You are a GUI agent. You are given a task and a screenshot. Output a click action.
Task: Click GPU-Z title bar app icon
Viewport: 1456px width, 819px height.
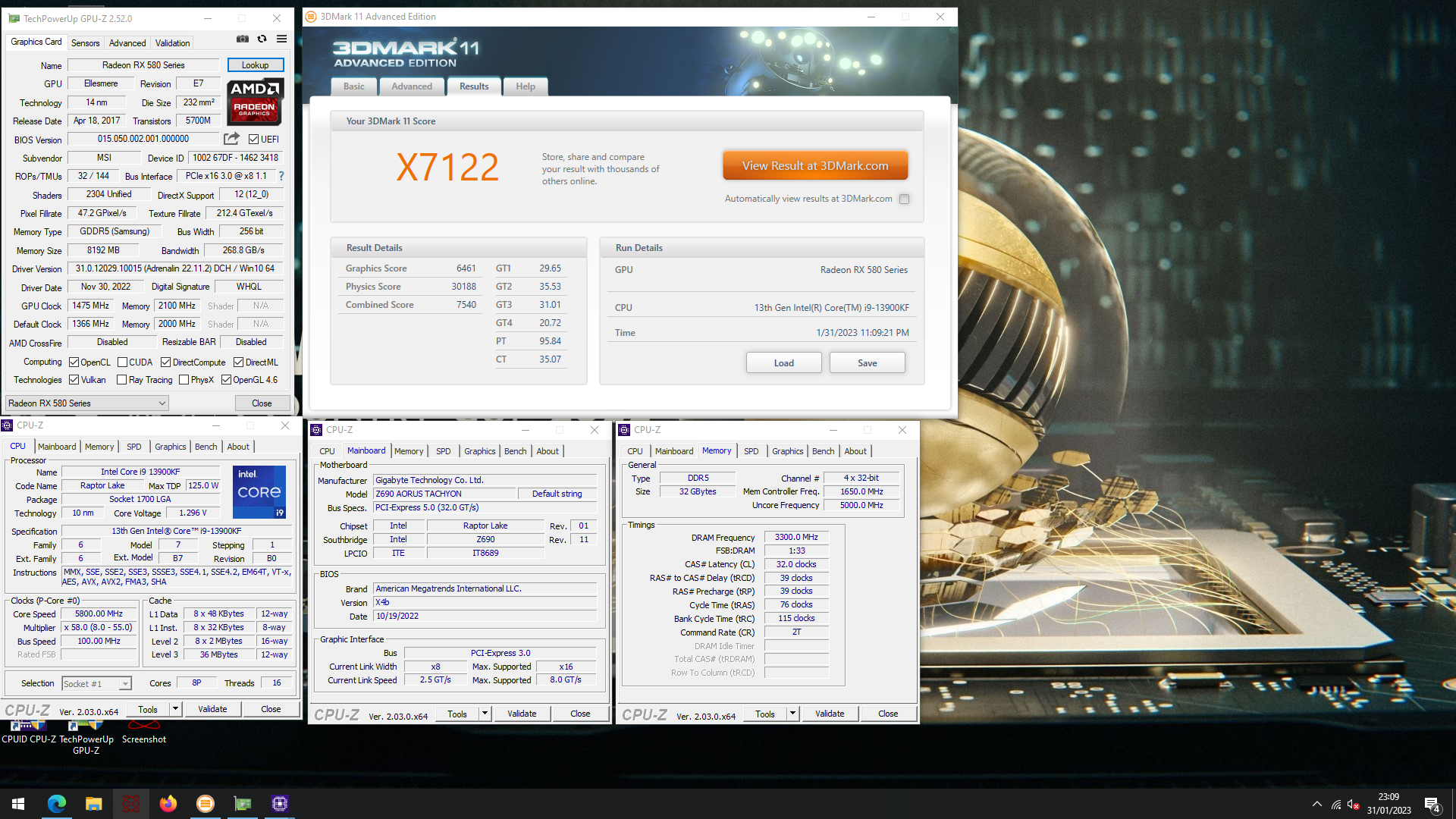pyautogui.click(x=14, y=18)
